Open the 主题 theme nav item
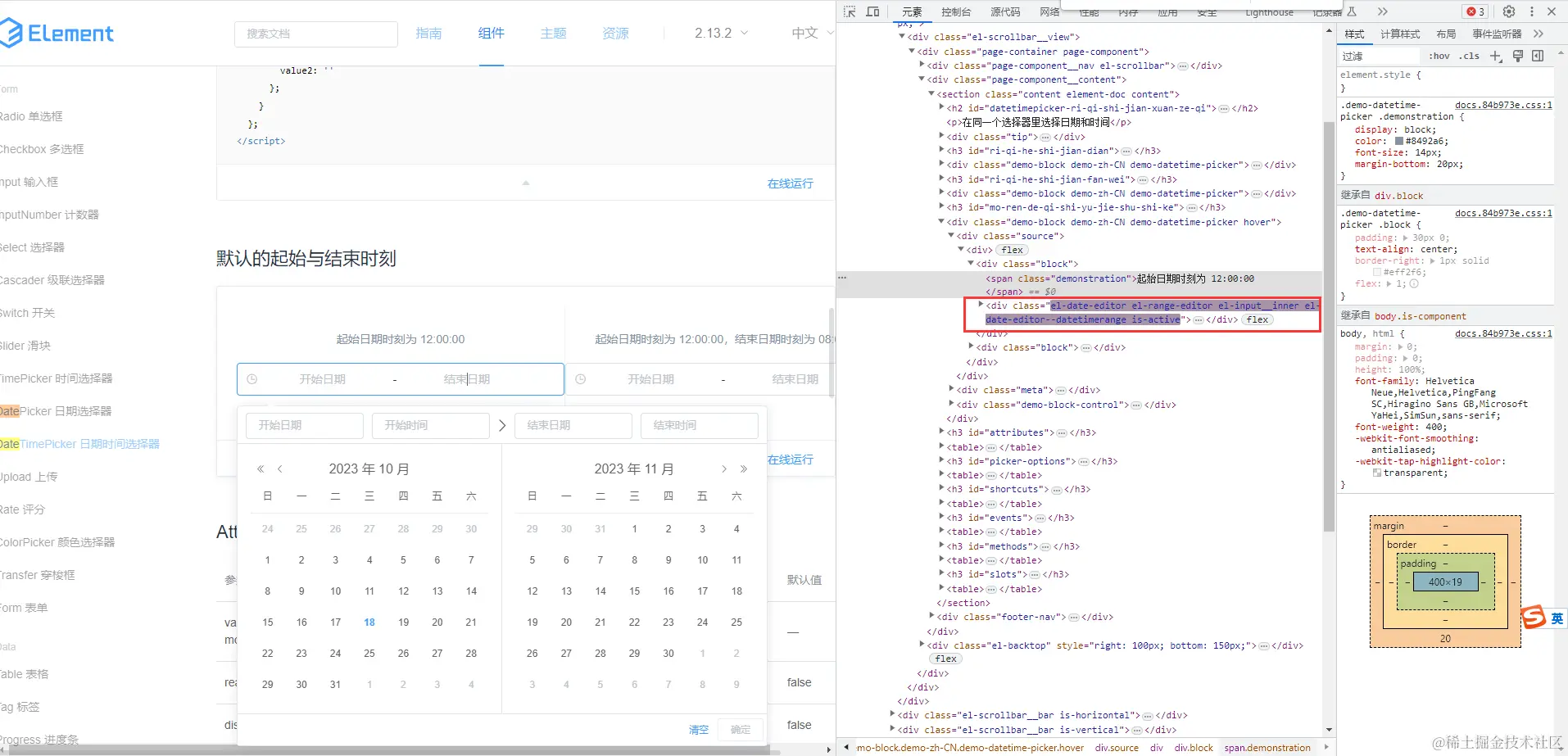1568x756 pixels. click(554, 34)
